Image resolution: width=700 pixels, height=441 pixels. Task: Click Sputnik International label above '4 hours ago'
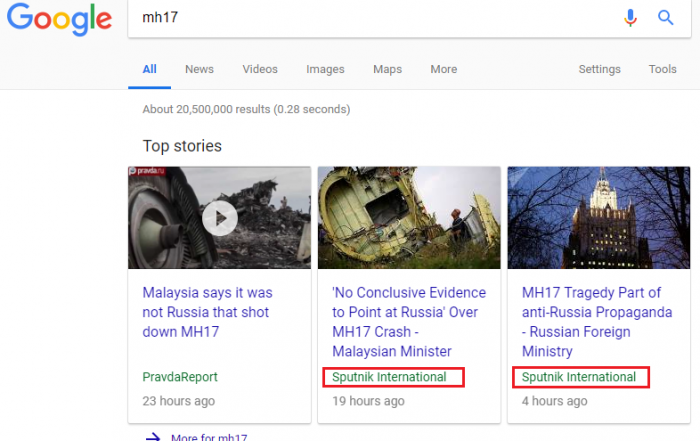[x=579, y=377]
